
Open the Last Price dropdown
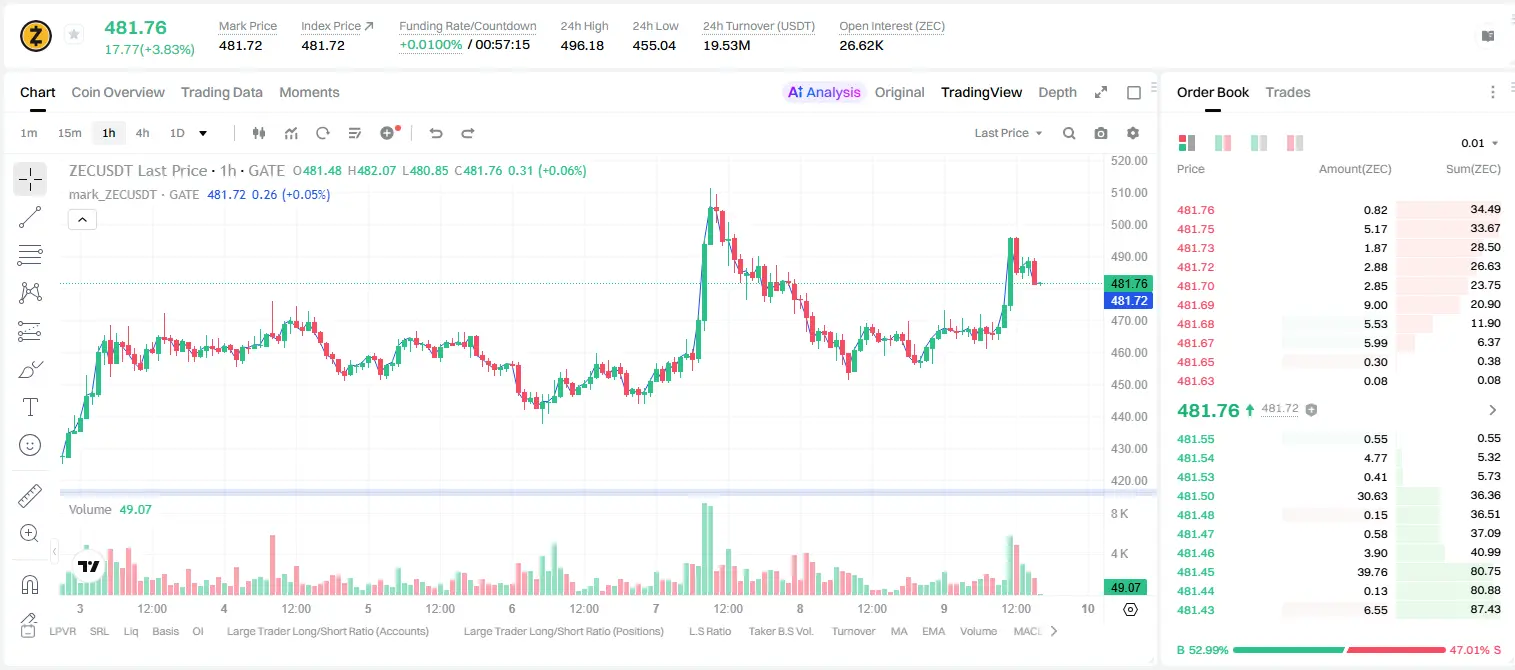pyautogui.click(x=1008, y=133)
